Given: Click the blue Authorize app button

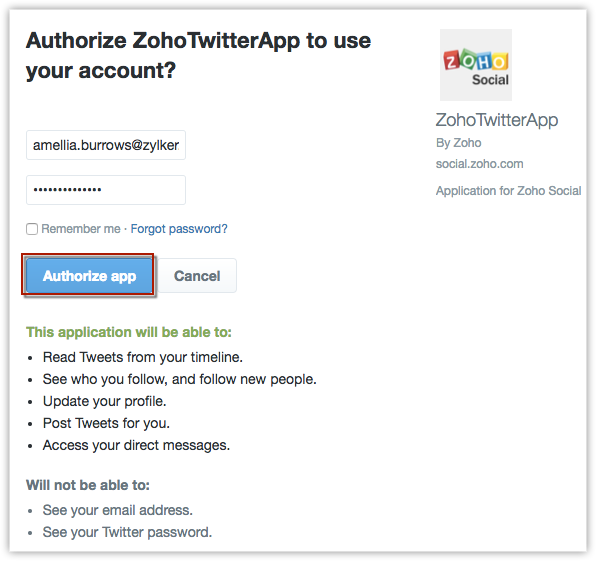Looking at the screenshot, I should click(89, 276).
